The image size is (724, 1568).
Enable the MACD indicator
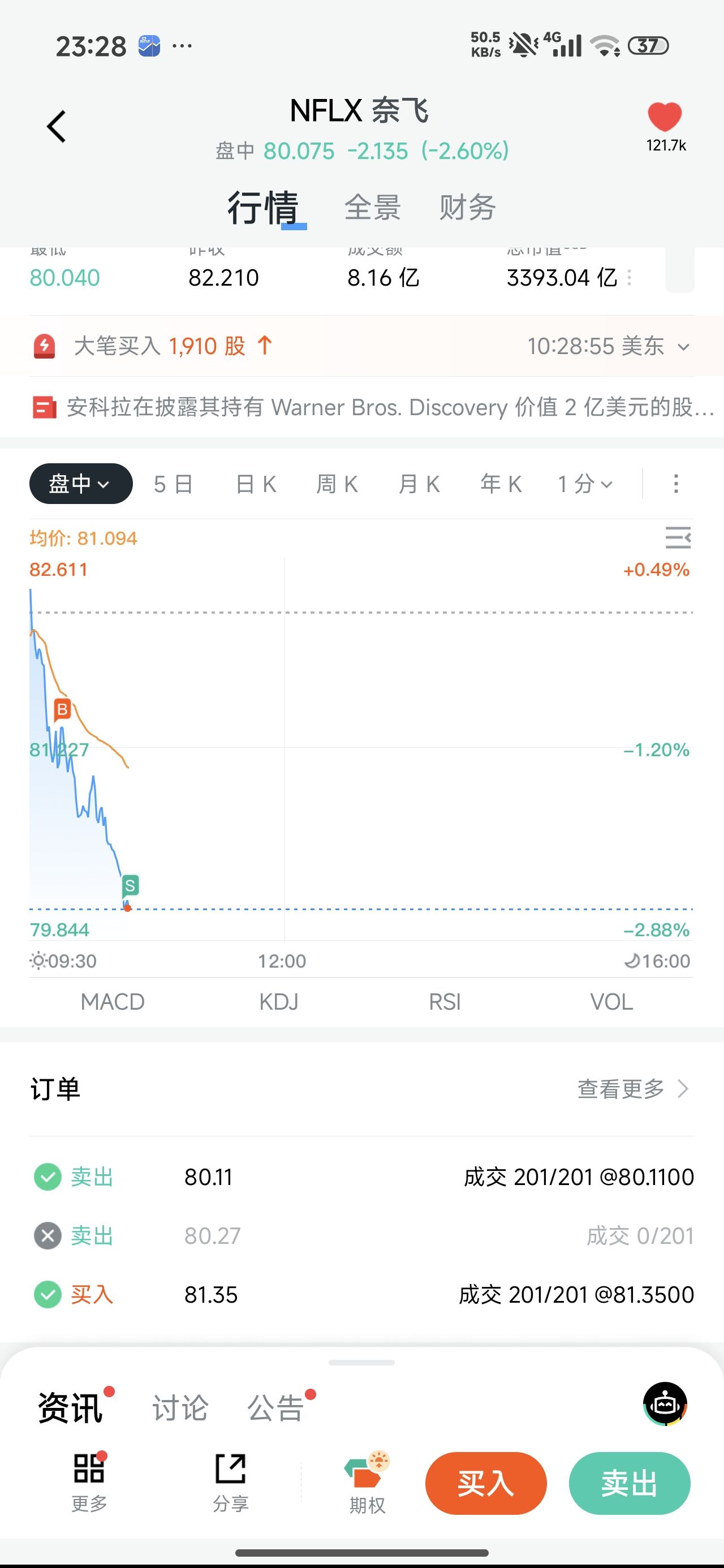[113, 1002]
